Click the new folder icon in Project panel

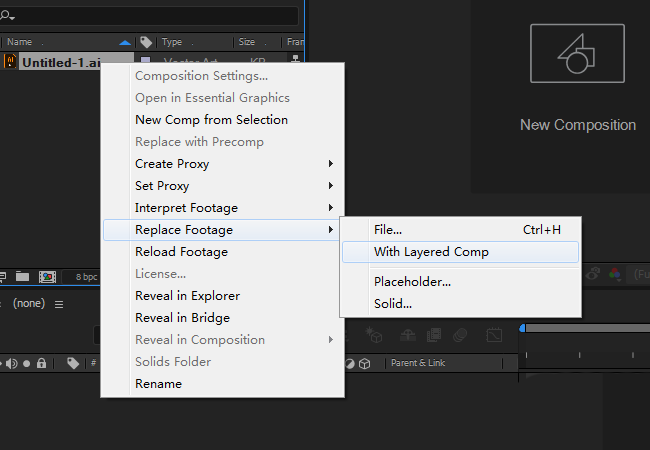23,276
